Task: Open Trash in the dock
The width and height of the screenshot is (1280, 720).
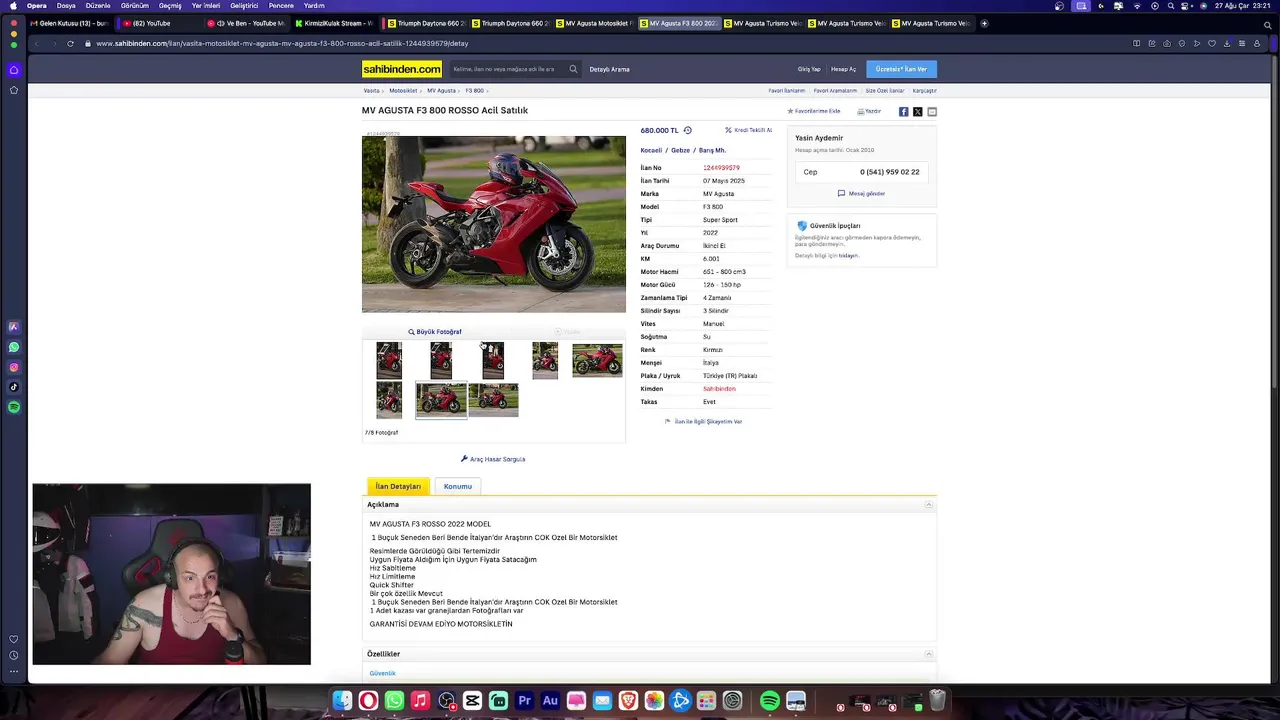Action: (x=937, y=701)
